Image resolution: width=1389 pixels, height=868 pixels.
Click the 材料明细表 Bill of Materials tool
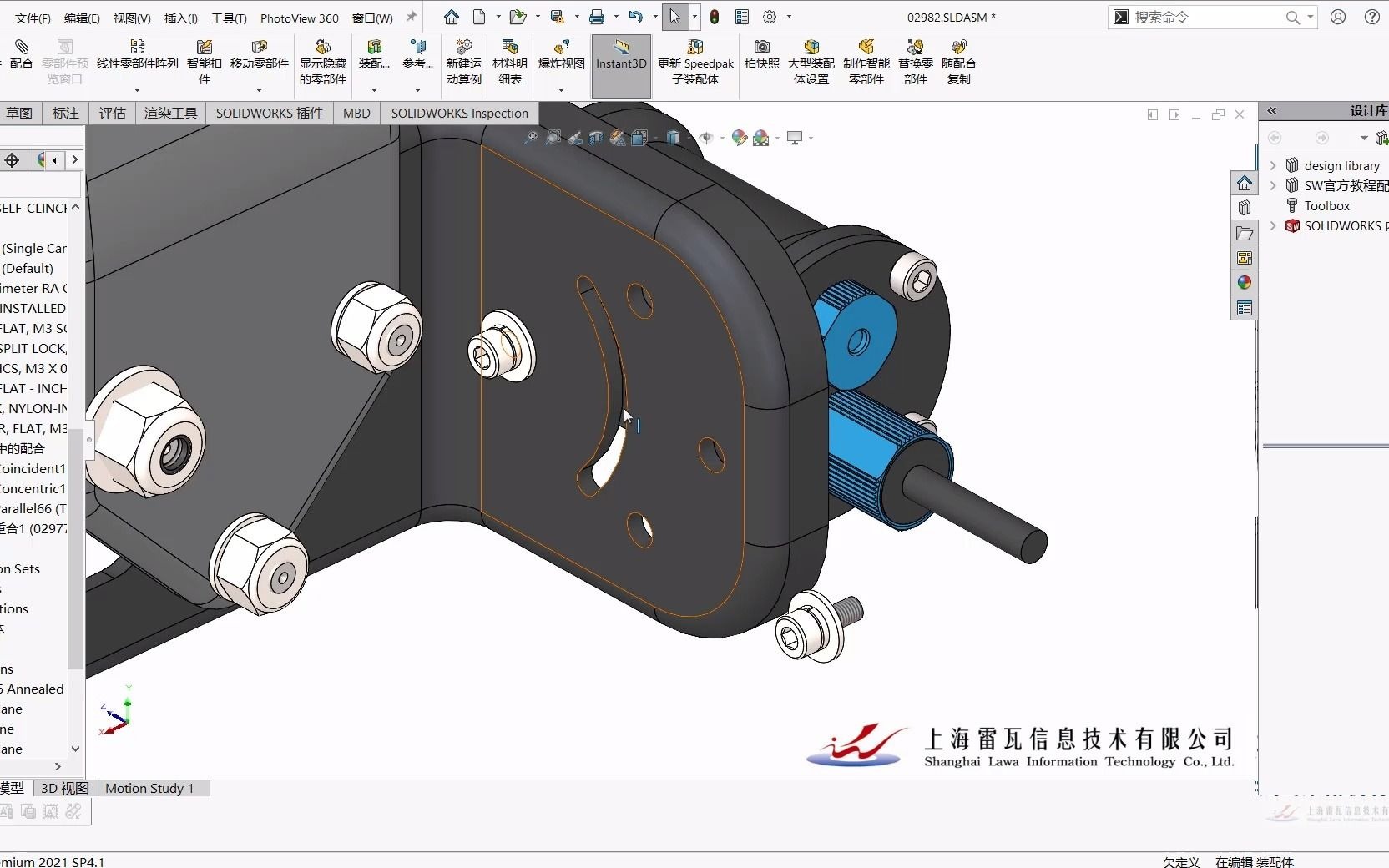click(510, 63)
